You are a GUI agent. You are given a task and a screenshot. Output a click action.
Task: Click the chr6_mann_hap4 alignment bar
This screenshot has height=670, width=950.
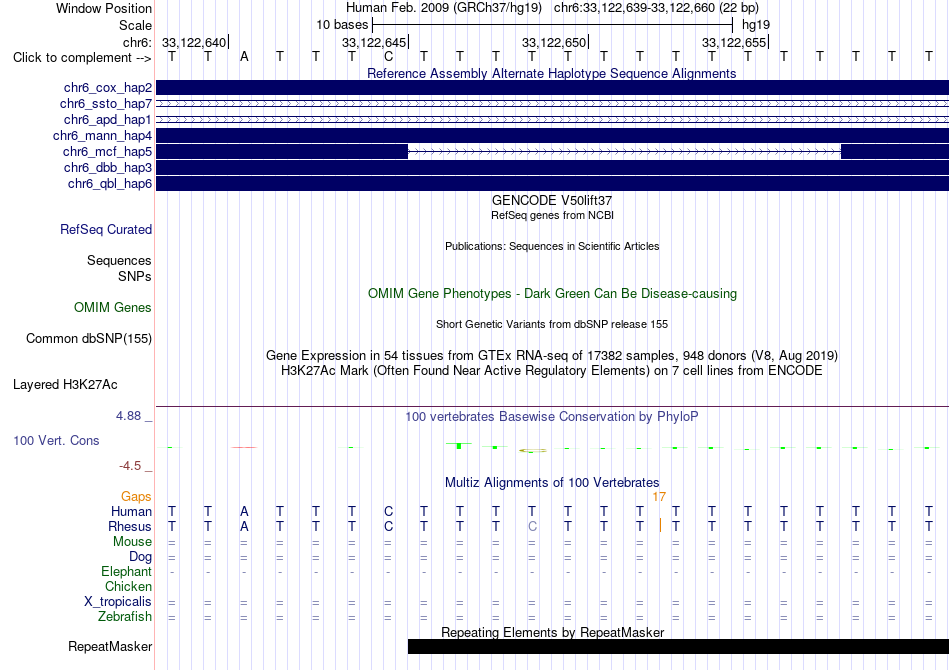click(x=552, y=135)
